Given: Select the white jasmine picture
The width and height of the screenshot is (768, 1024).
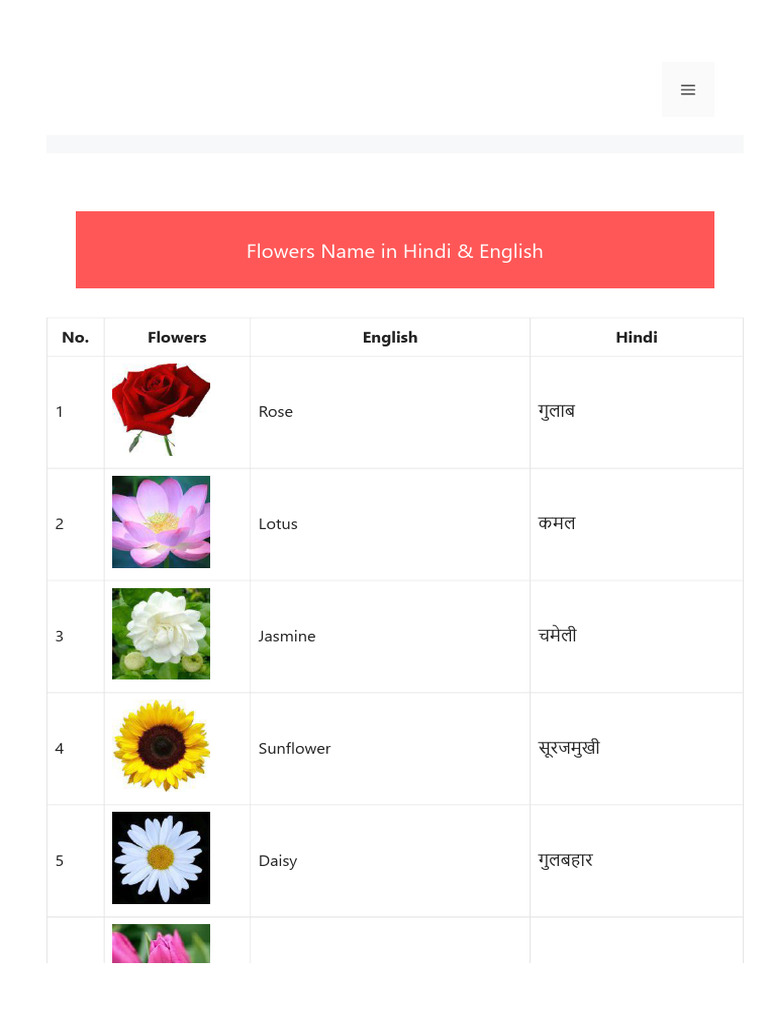Looking at the screenshot, I should click(161, 634).
